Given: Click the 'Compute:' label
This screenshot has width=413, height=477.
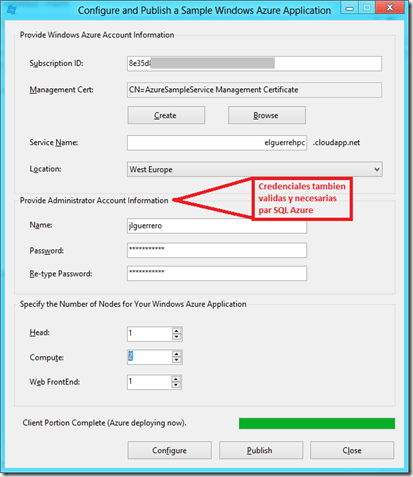Looking at the screenshot, I should pyautogui.click(x=47, y=358).
